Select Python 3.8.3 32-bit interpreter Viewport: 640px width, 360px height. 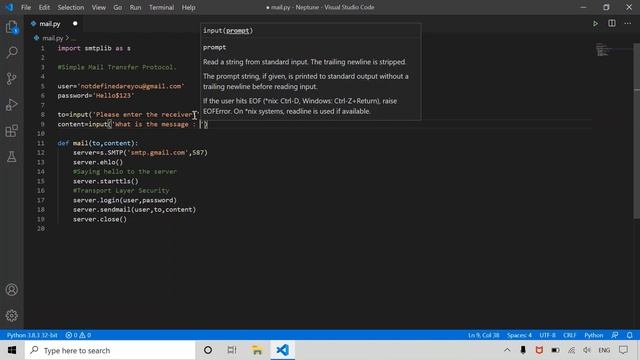pos(32,335)
